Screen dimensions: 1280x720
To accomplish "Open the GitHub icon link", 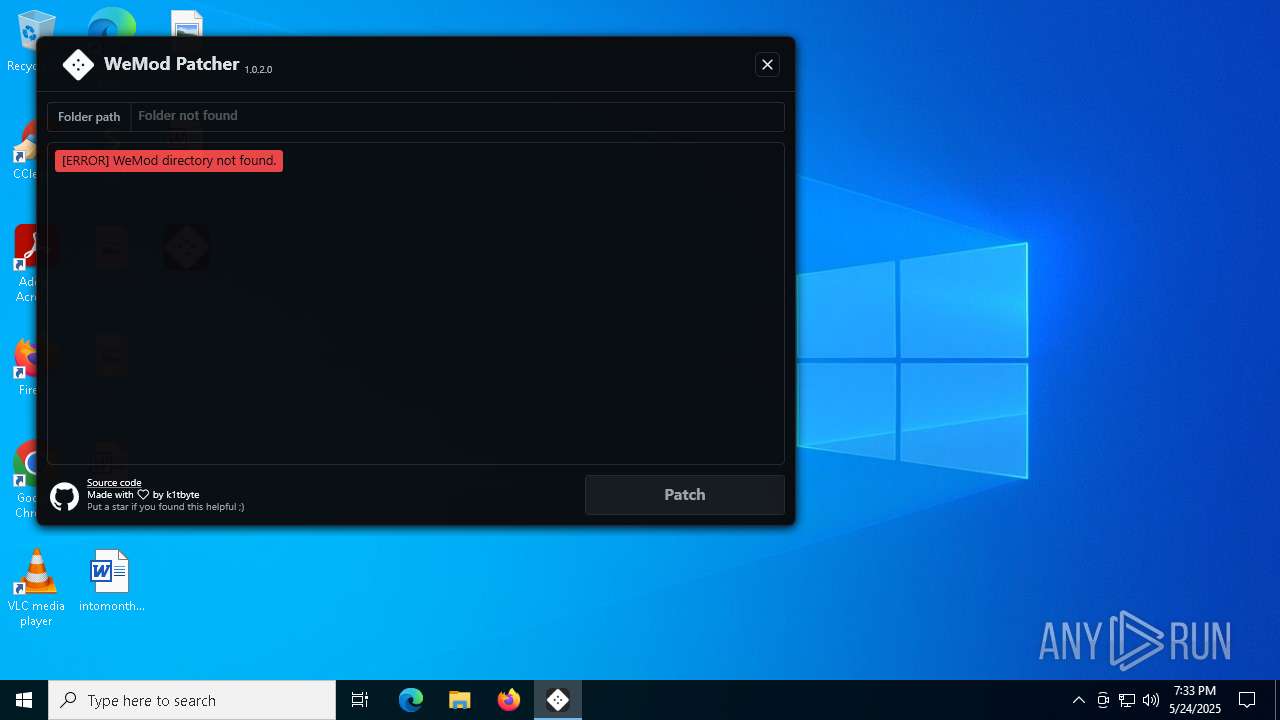I will pos(64,497).
